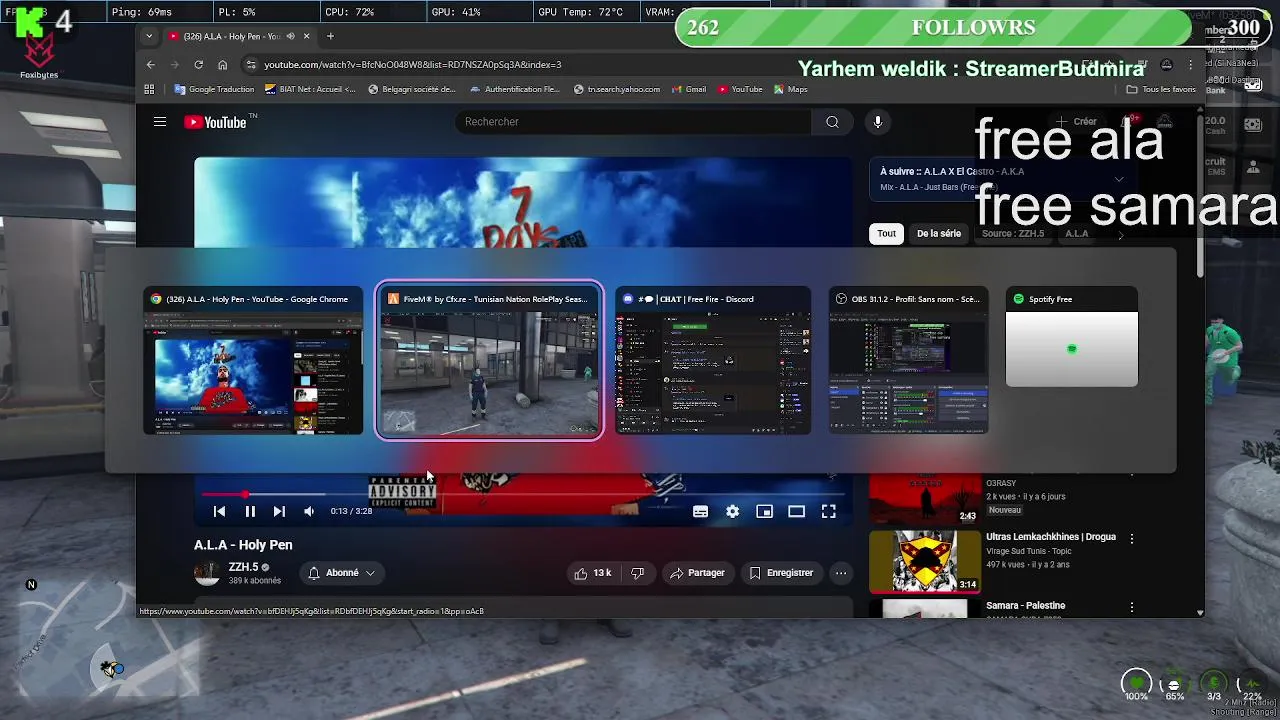Skip to next video in player
The width and height of the screenshot is (1280, 720).
pyautogui.click(x=279, y=511)
